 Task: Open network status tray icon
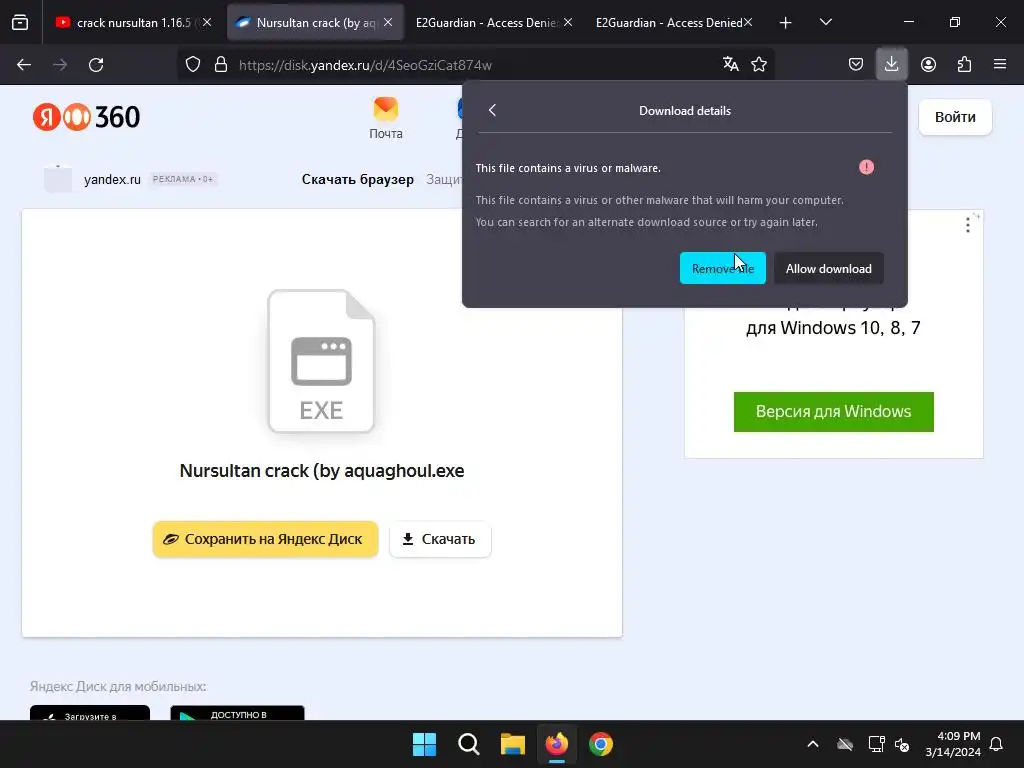point(876,744)
